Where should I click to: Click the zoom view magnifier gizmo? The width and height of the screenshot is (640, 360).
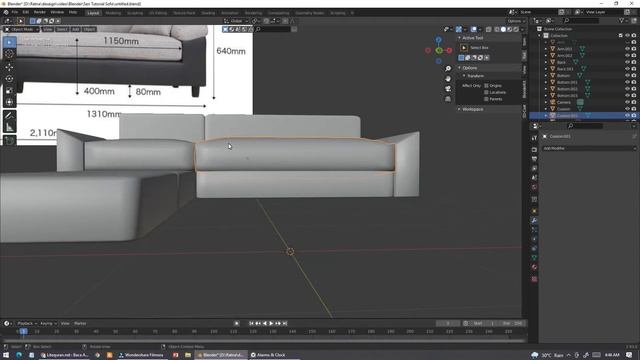click(448, 69)
